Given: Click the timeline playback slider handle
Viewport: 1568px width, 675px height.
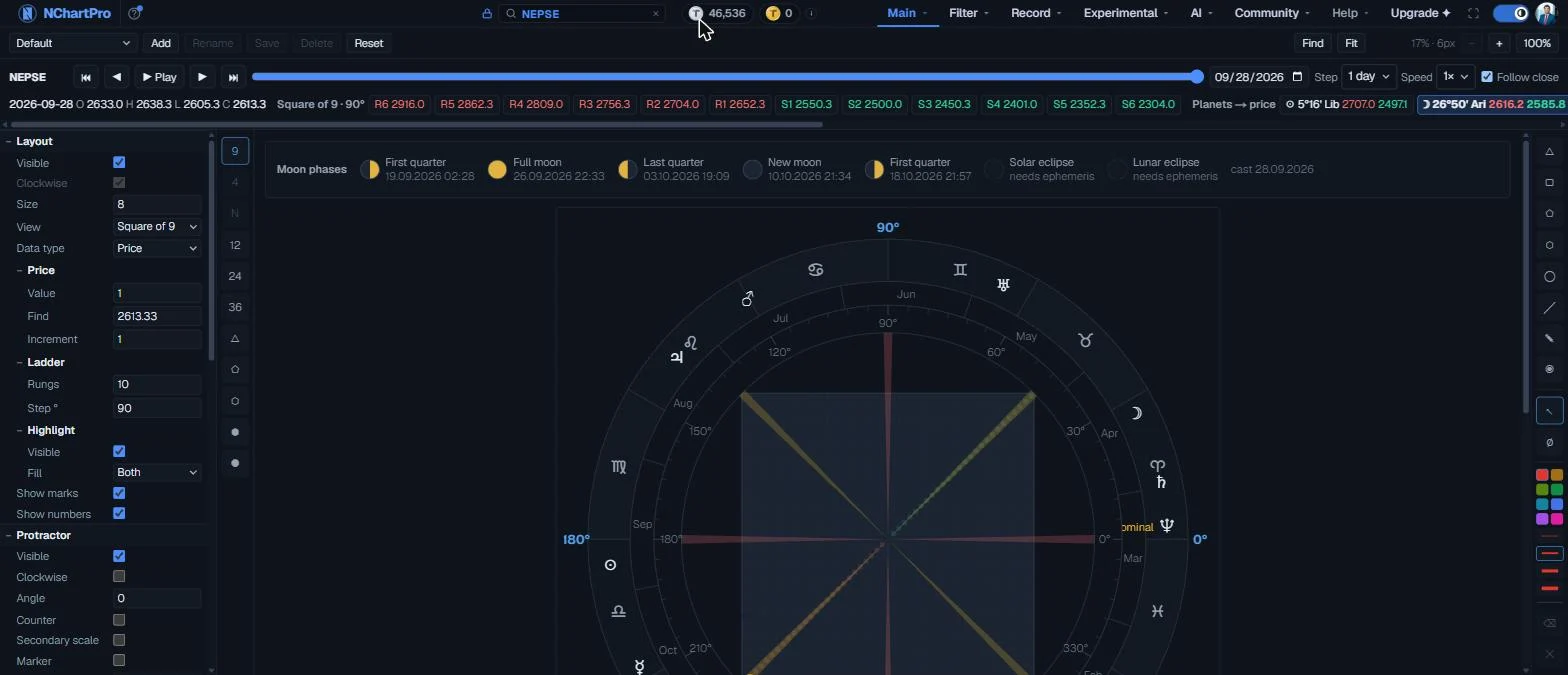Looking at the screenshot, I should pos(1197,77).
